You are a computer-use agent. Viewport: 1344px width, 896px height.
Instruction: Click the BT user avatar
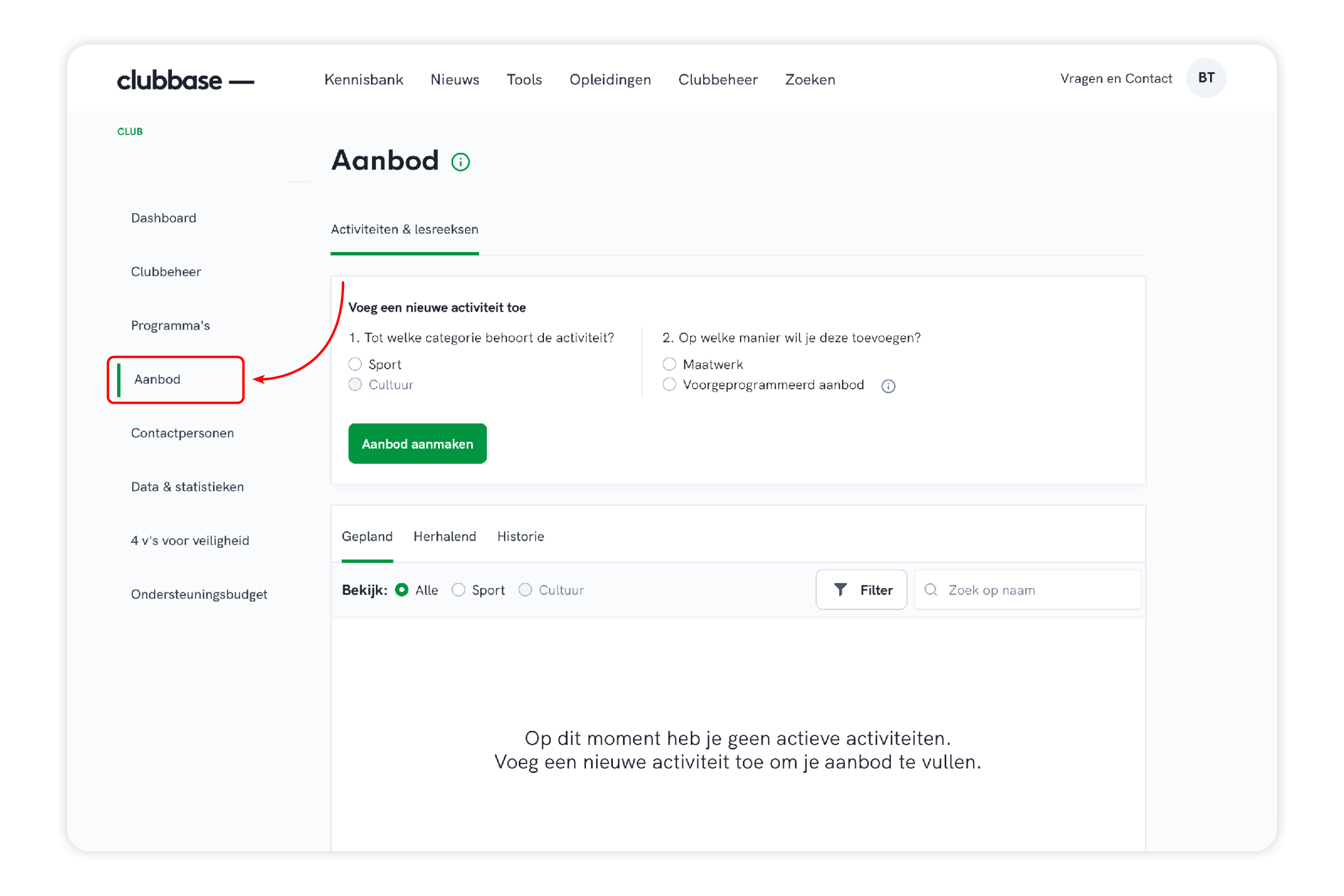(1206, 78)
